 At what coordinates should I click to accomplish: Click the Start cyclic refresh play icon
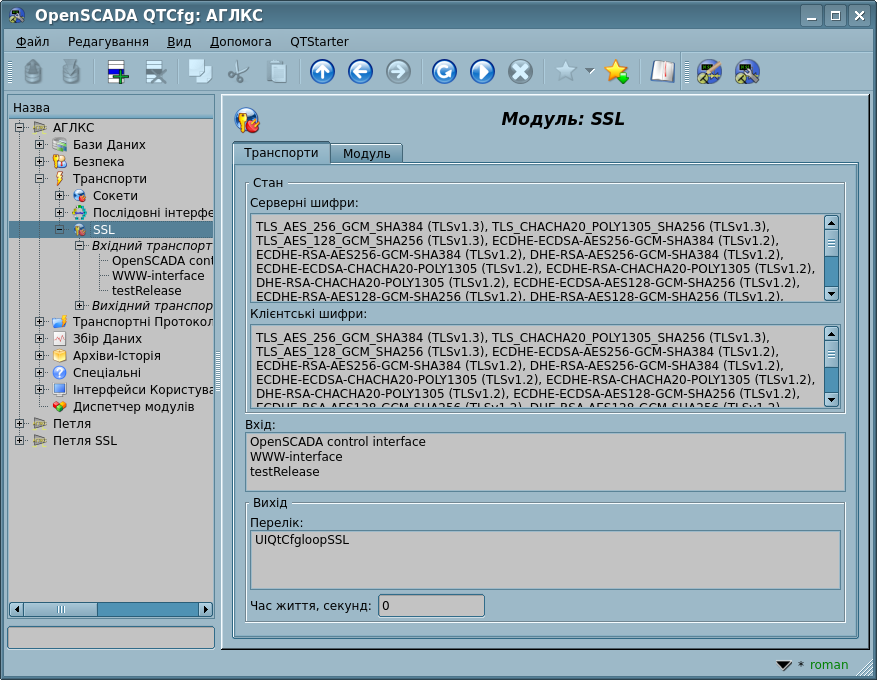point(482,71)
